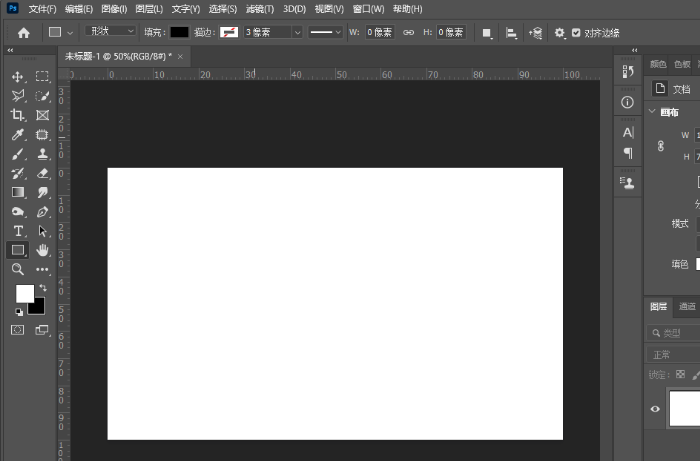The height and width of the screenshot is (461, 700).
Task: Select the Eraser tool
Action: coord(42,173)
